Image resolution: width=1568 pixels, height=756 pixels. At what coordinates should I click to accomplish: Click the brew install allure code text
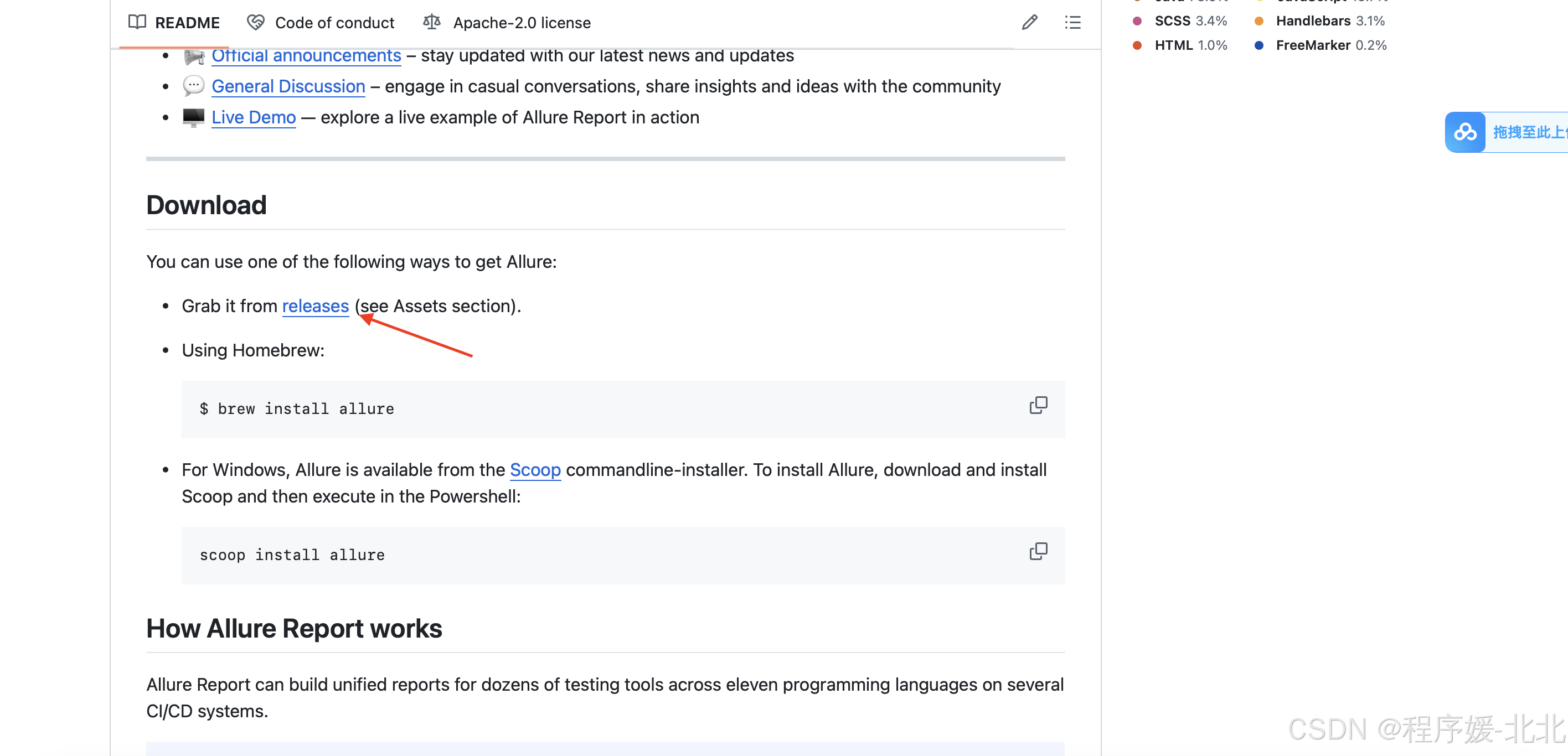coord(297,410)
